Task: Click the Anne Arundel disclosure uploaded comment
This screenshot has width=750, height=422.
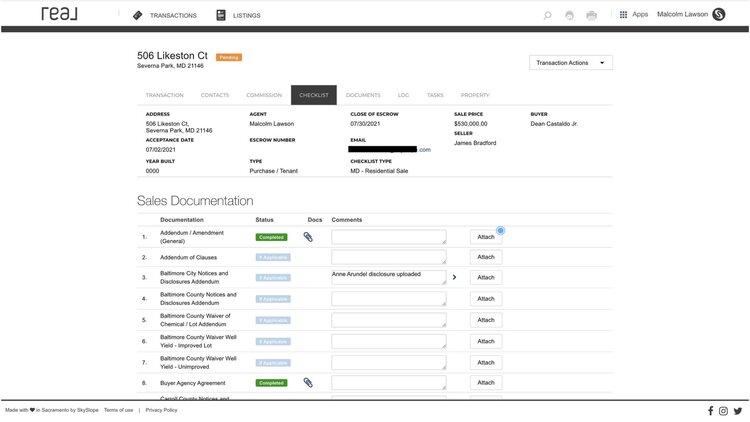Action: (389, 277)
